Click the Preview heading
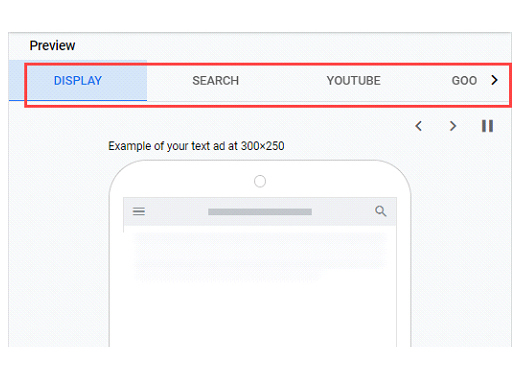 (52, 46)
